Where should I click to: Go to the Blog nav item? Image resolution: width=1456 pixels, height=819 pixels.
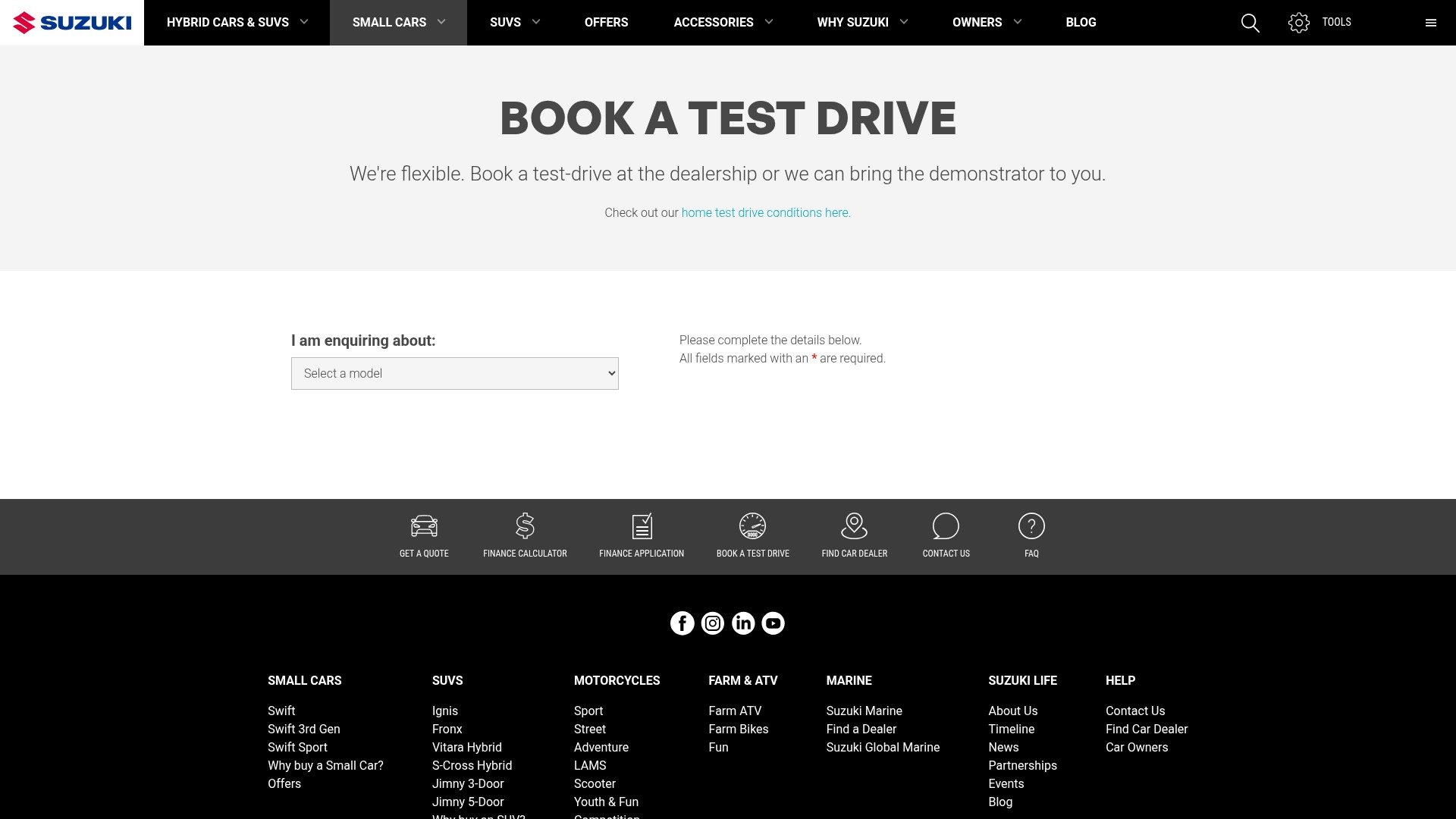click(1081, 23)
